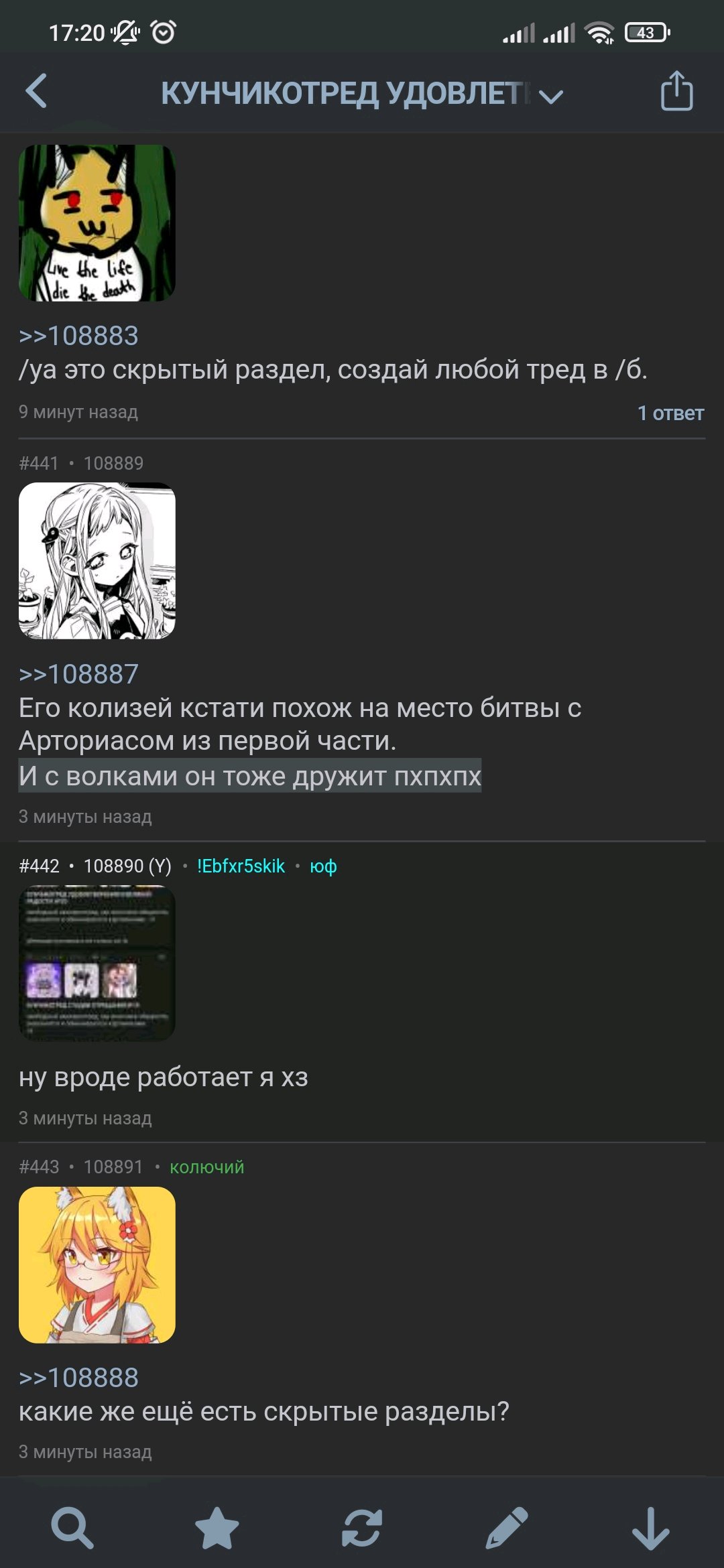Viewport: 724px width, 1568px height.
Task: Tap the Wi-Fi status icon
Action: [599, 32]
